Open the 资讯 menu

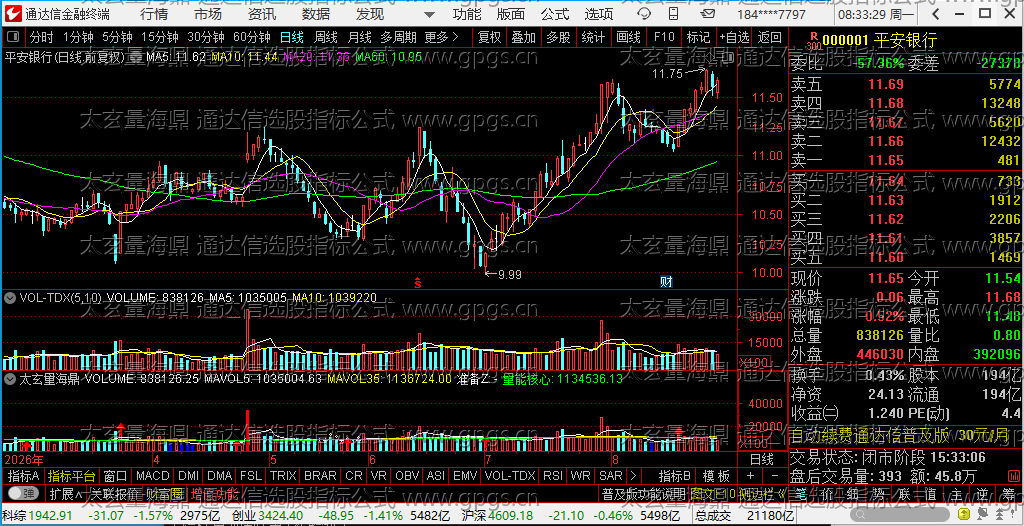[262, 14]
